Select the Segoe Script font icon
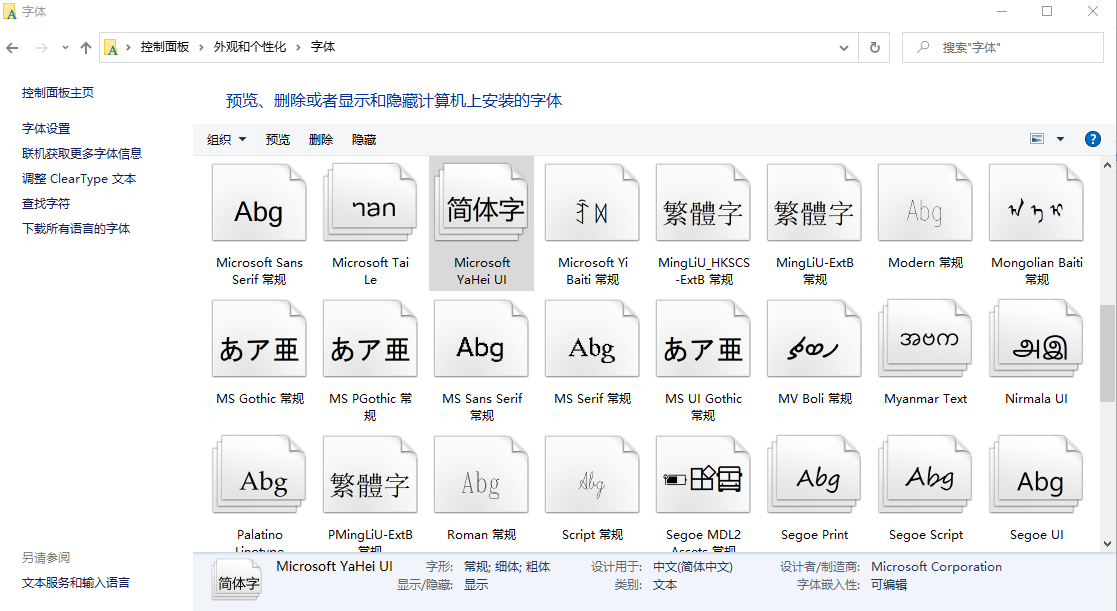This screenshot has height=611, width=1117. tap(925, 474)
